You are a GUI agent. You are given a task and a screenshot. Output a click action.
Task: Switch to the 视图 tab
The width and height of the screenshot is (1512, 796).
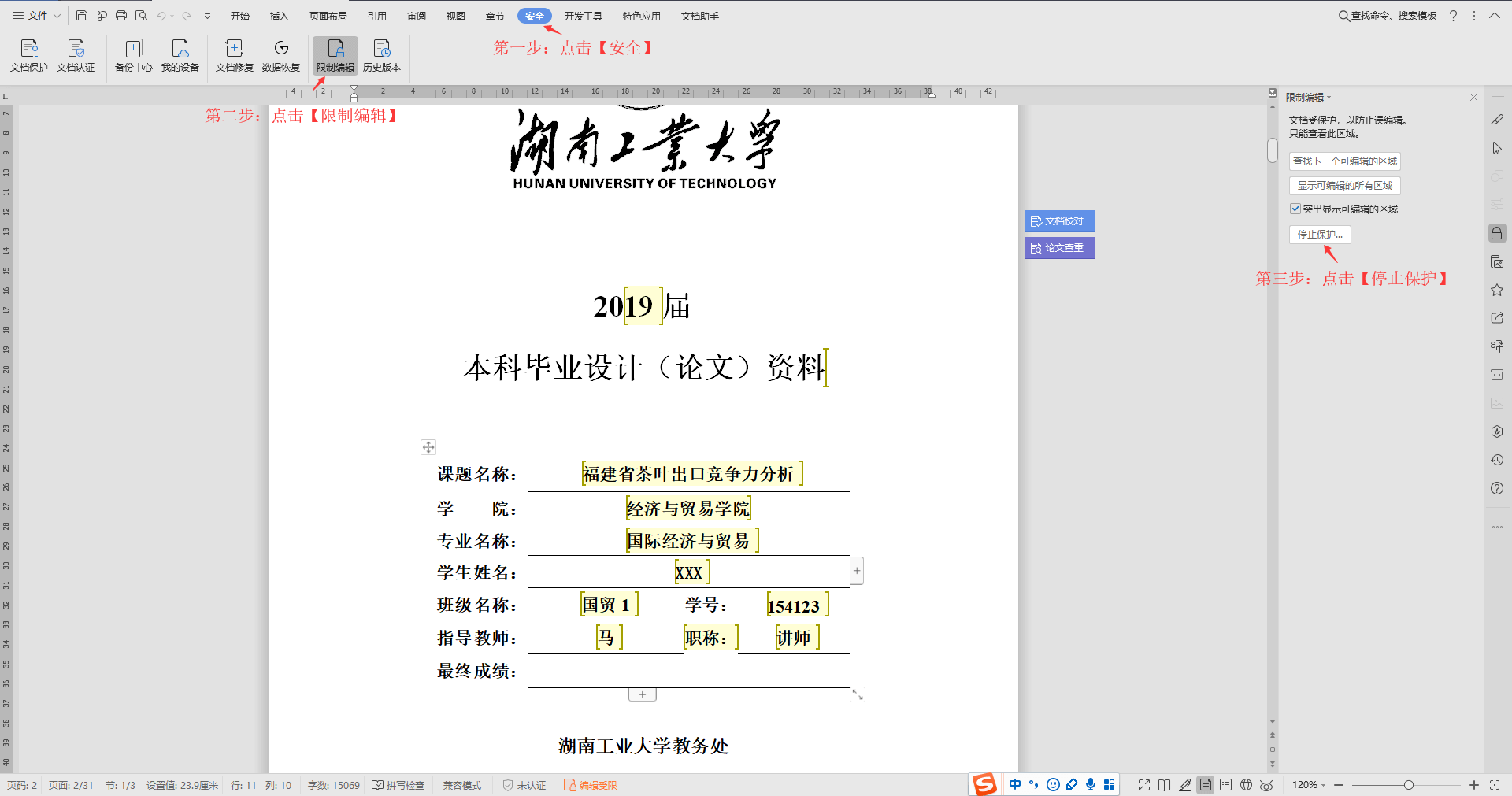pos(456,16)
